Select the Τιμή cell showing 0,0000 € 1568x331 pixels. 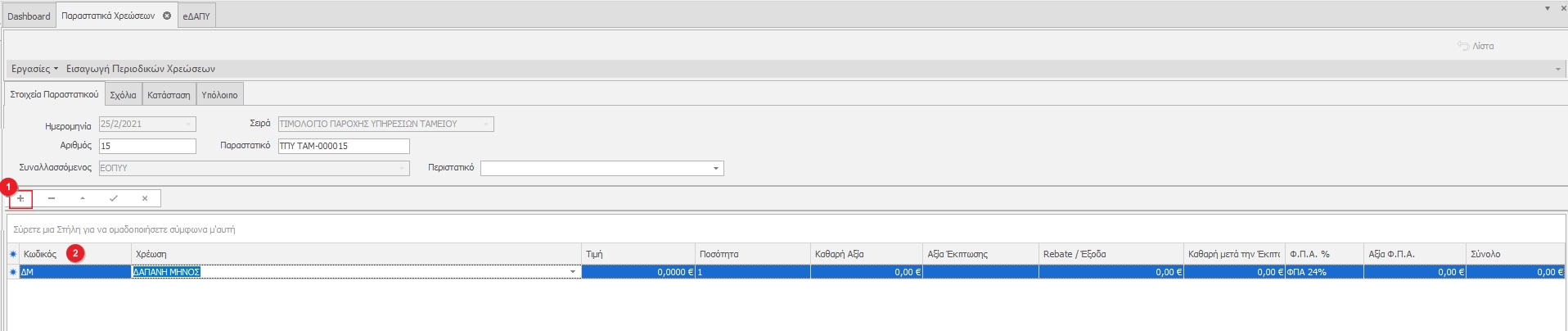click(638, 272)
